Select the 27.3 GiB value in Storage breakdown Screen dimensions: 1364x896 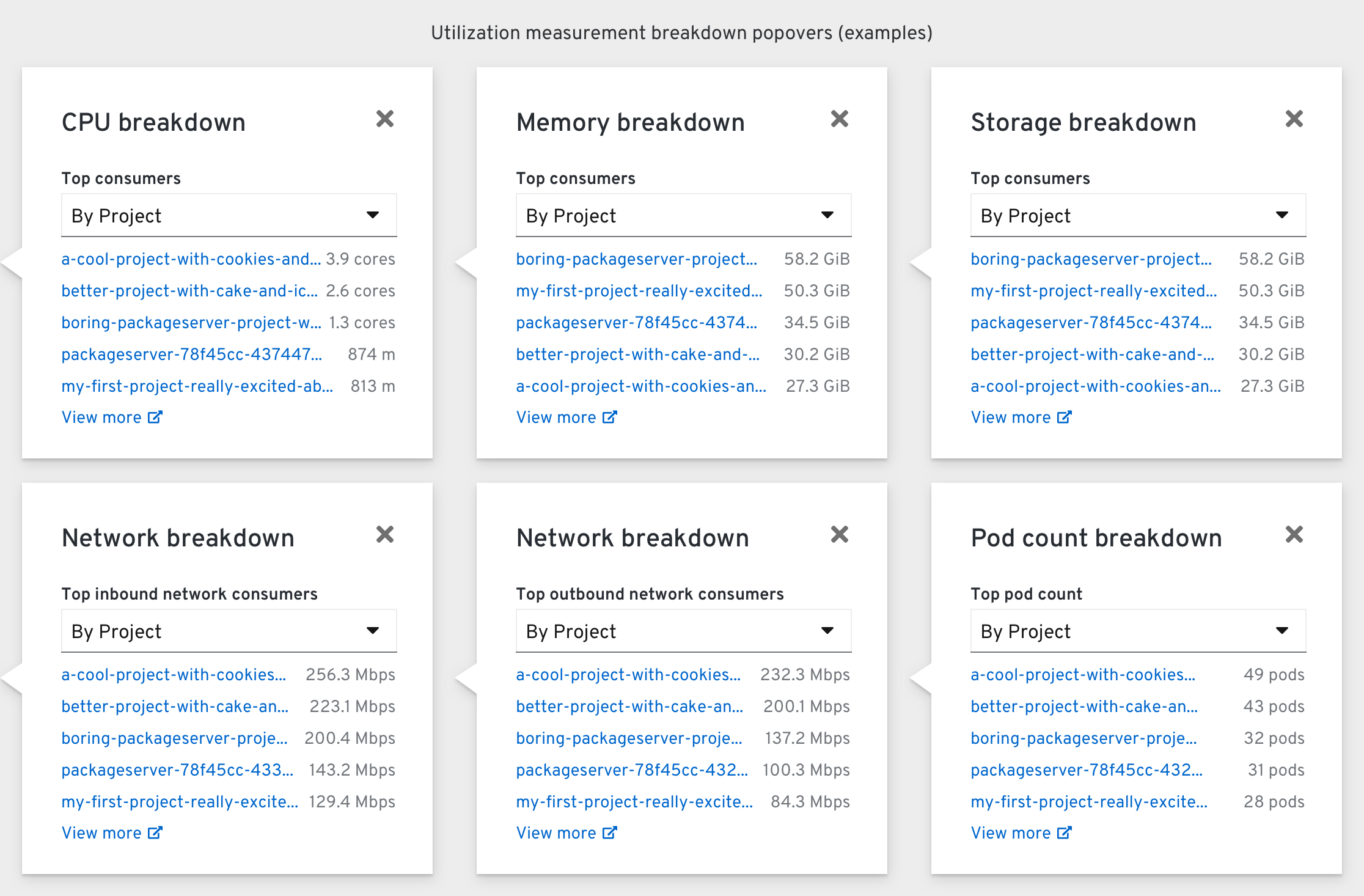1272,386
